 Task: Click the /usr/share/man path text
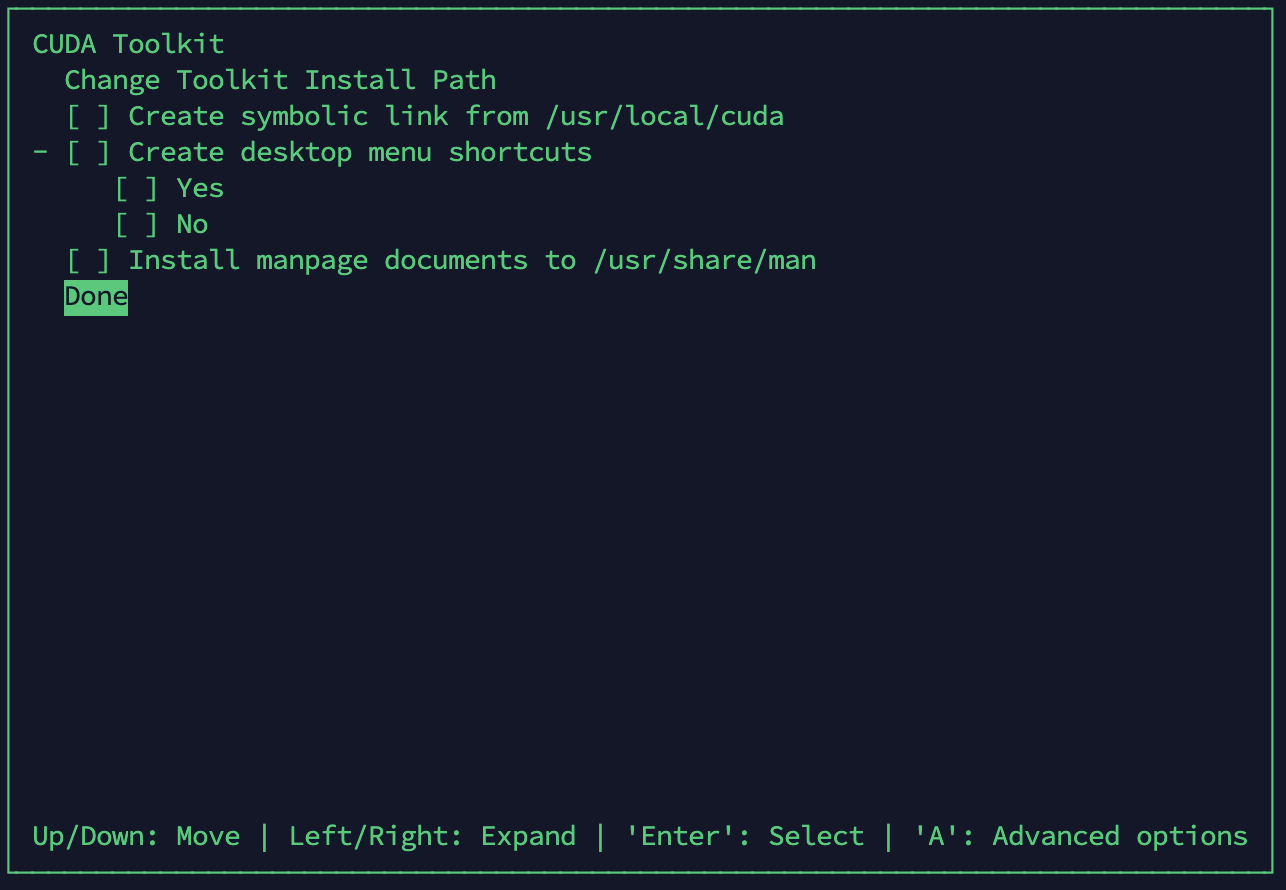point(705,260)
